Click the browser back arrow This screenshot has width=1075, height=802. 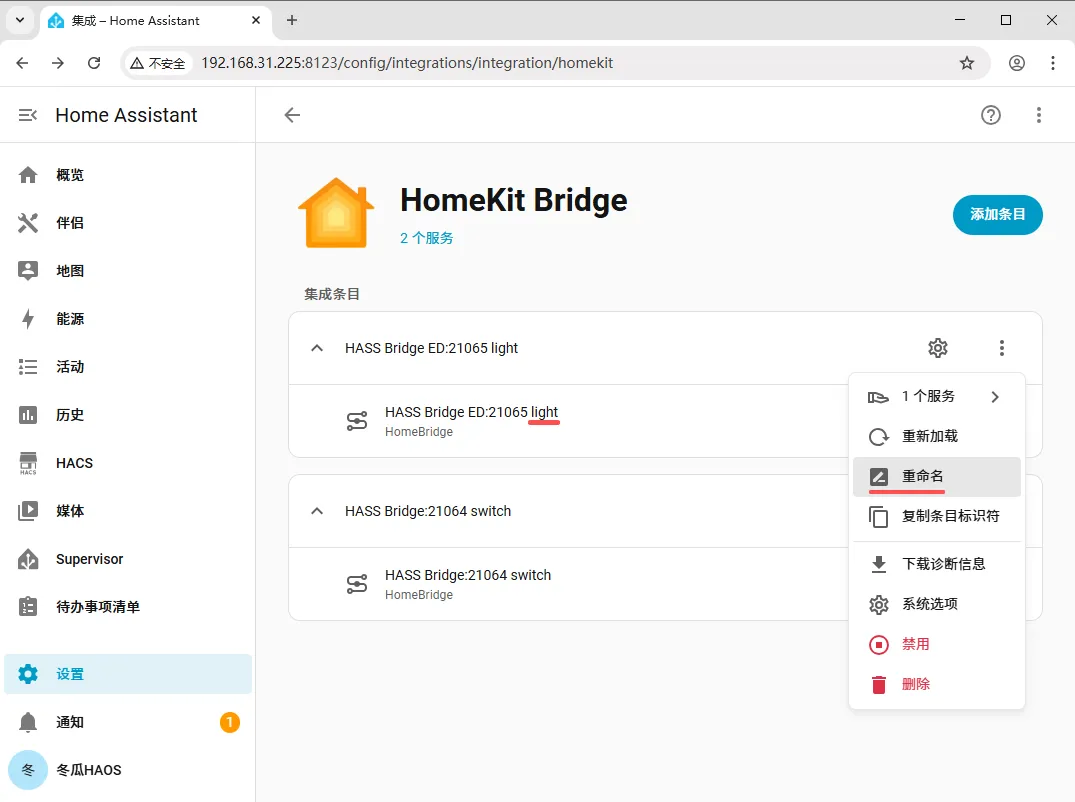click(22, 63)
